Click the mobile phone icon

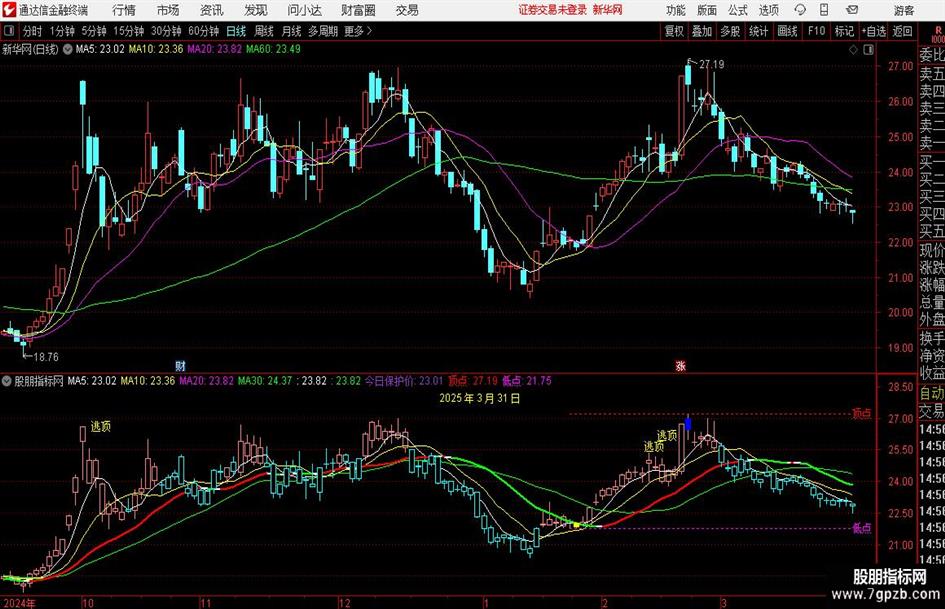(x=824, y=10)
